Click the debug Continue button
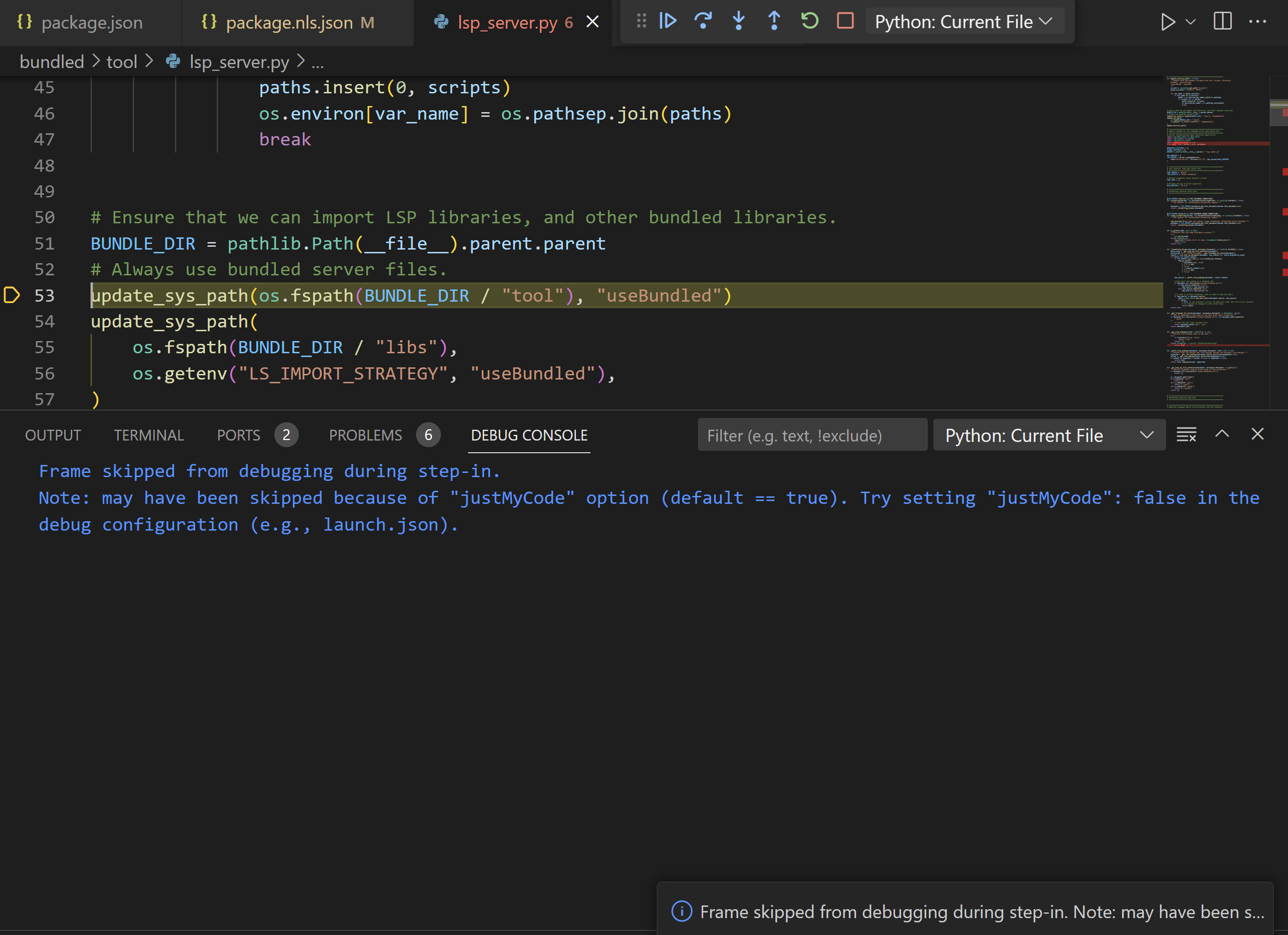1288x935 pixels. pyautogui.click(x=668, y=22)
